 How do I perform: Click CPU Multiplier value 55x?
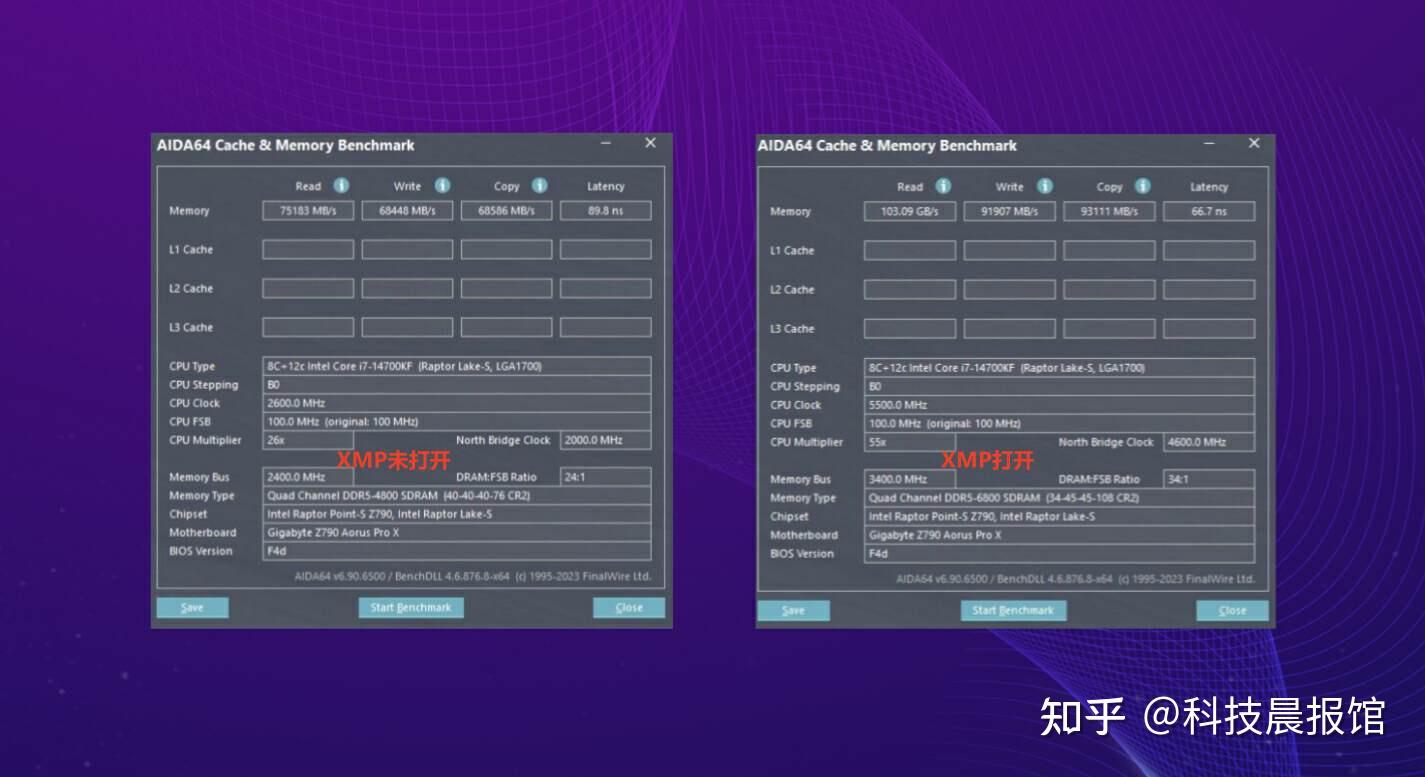[910, 442]
